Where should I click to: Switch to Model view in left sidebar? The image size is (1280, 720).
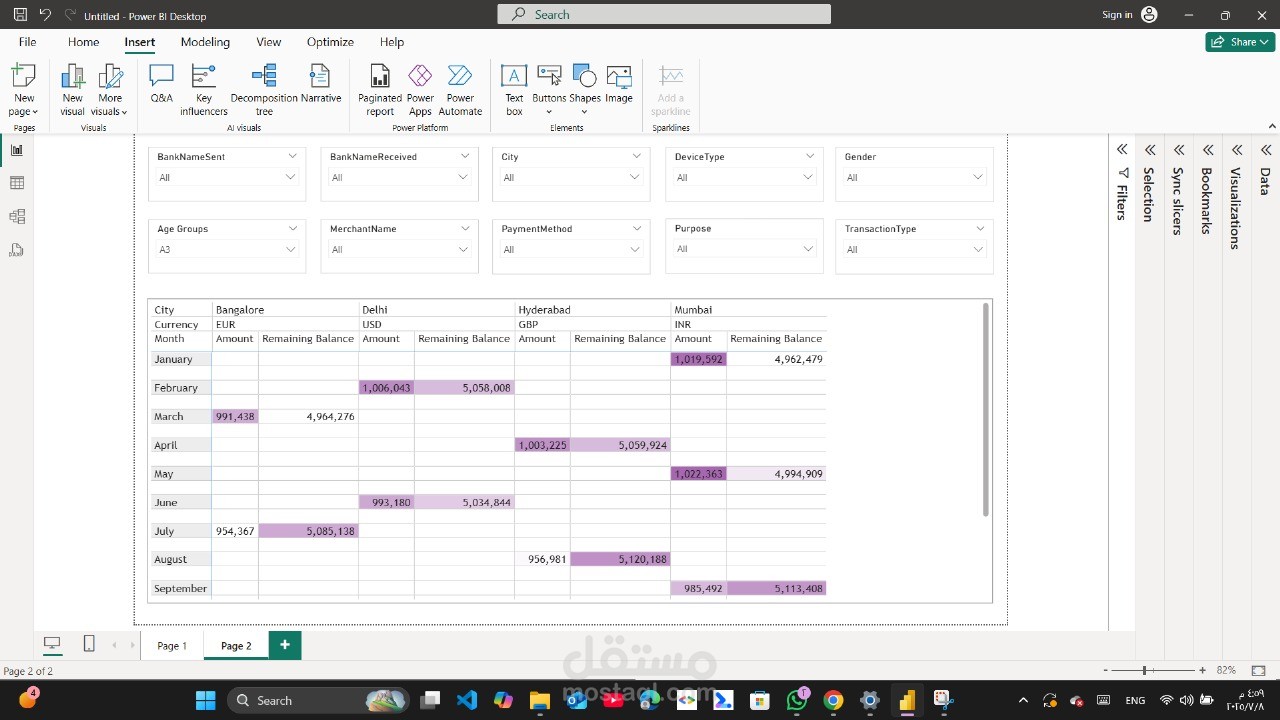click(17, 216)
